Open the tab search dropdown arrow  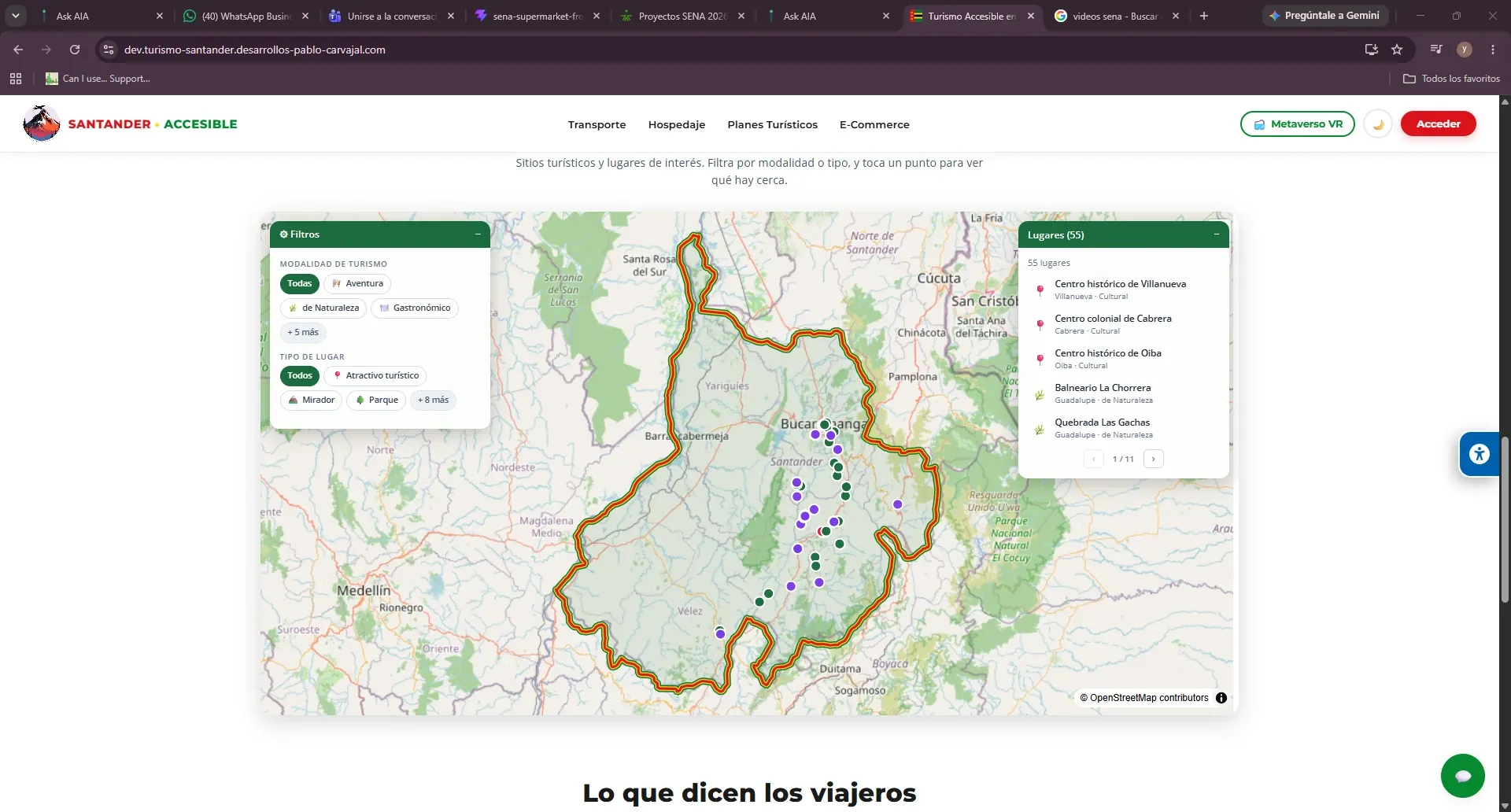tap(16, 16)
